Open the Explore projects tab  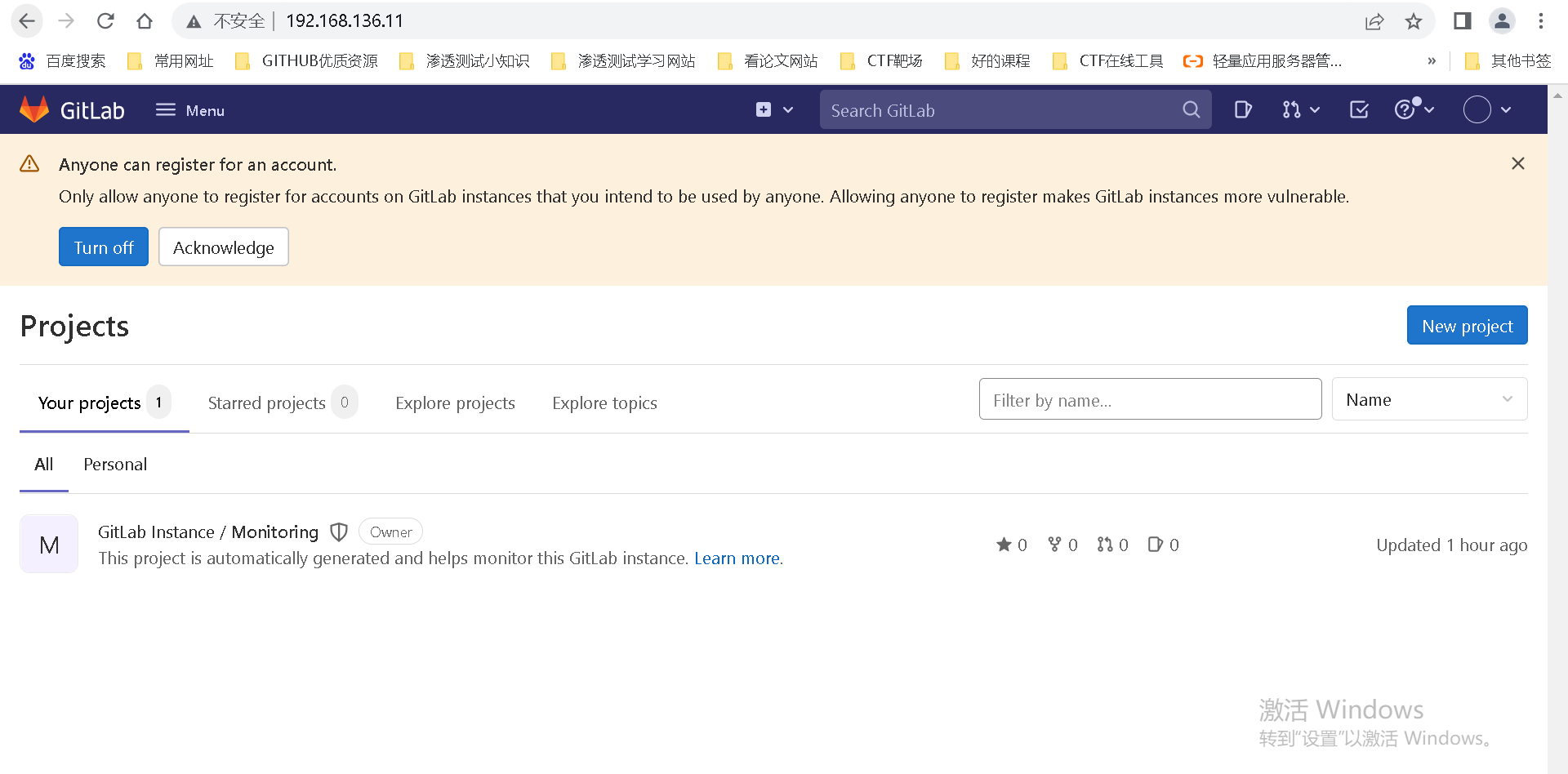455,403
